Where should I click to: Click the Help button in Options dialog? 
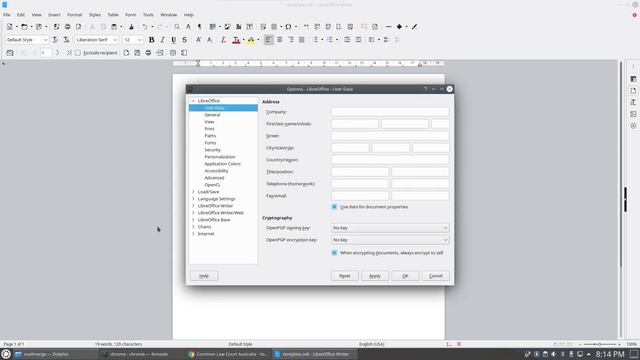pyautogui.click(x=204, y=276)
